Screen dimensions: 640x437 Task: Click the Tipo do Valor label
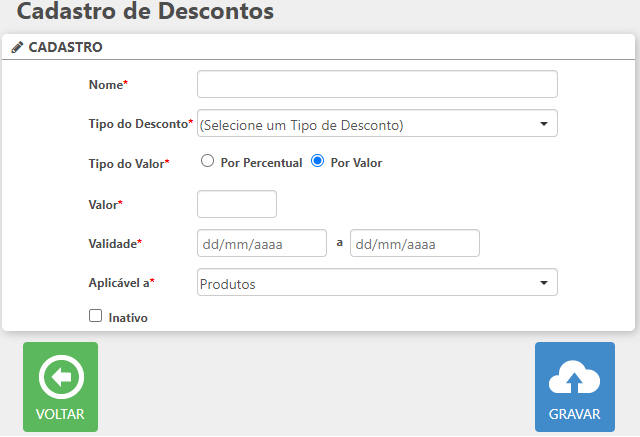point(128,163)
